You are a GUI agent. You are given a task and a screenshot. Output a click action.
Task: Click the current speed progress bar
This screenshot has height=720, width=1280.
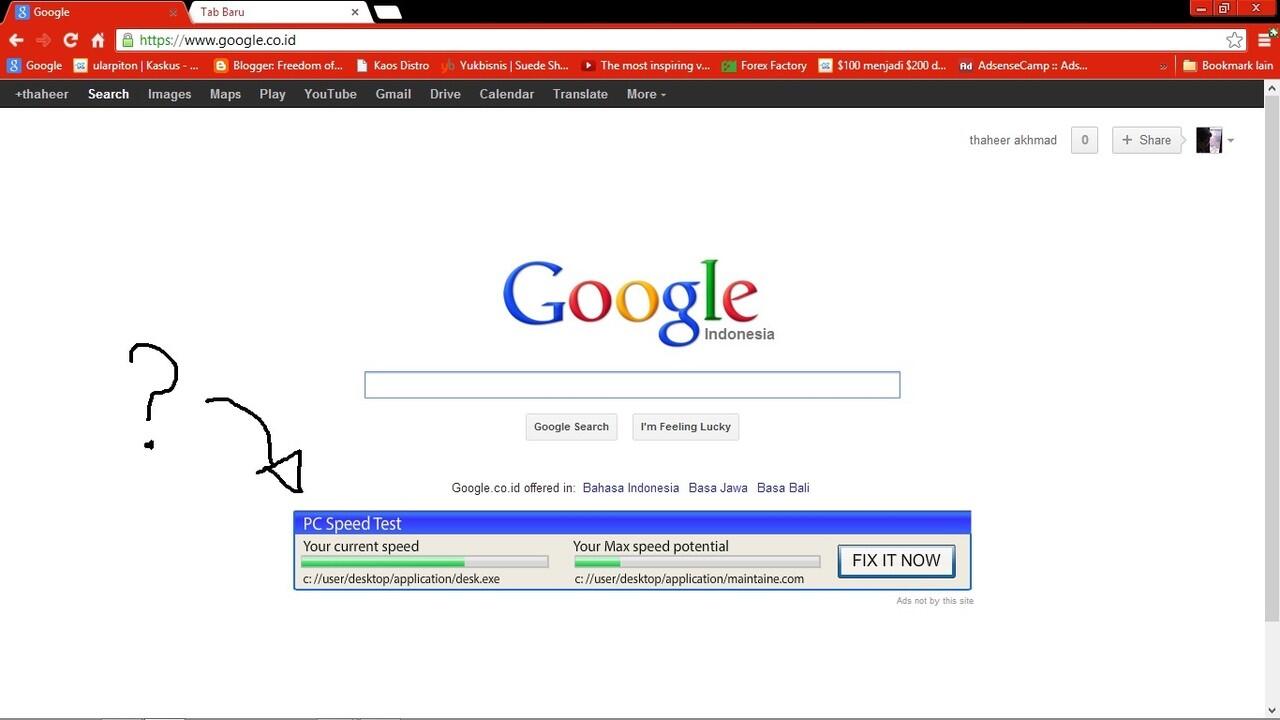(x=425, y=563)
